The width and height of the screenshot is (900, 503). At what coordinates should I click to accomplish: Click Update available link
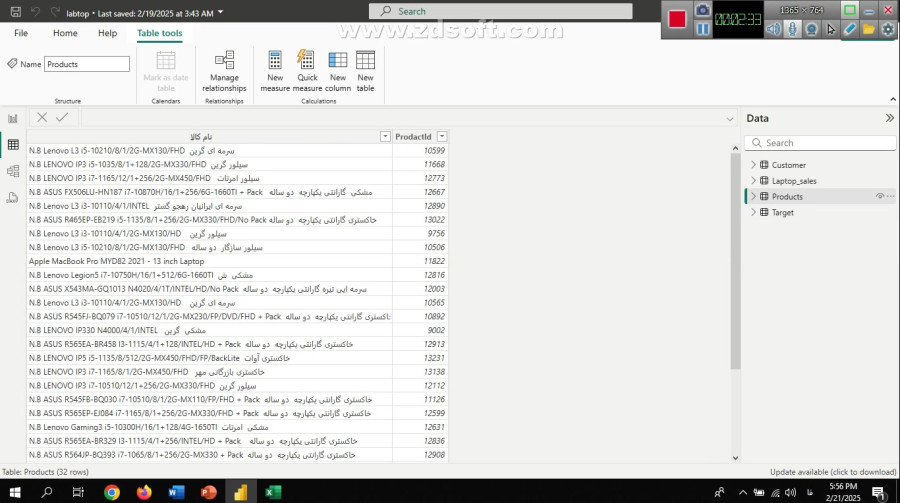click(x=833, y=472)
